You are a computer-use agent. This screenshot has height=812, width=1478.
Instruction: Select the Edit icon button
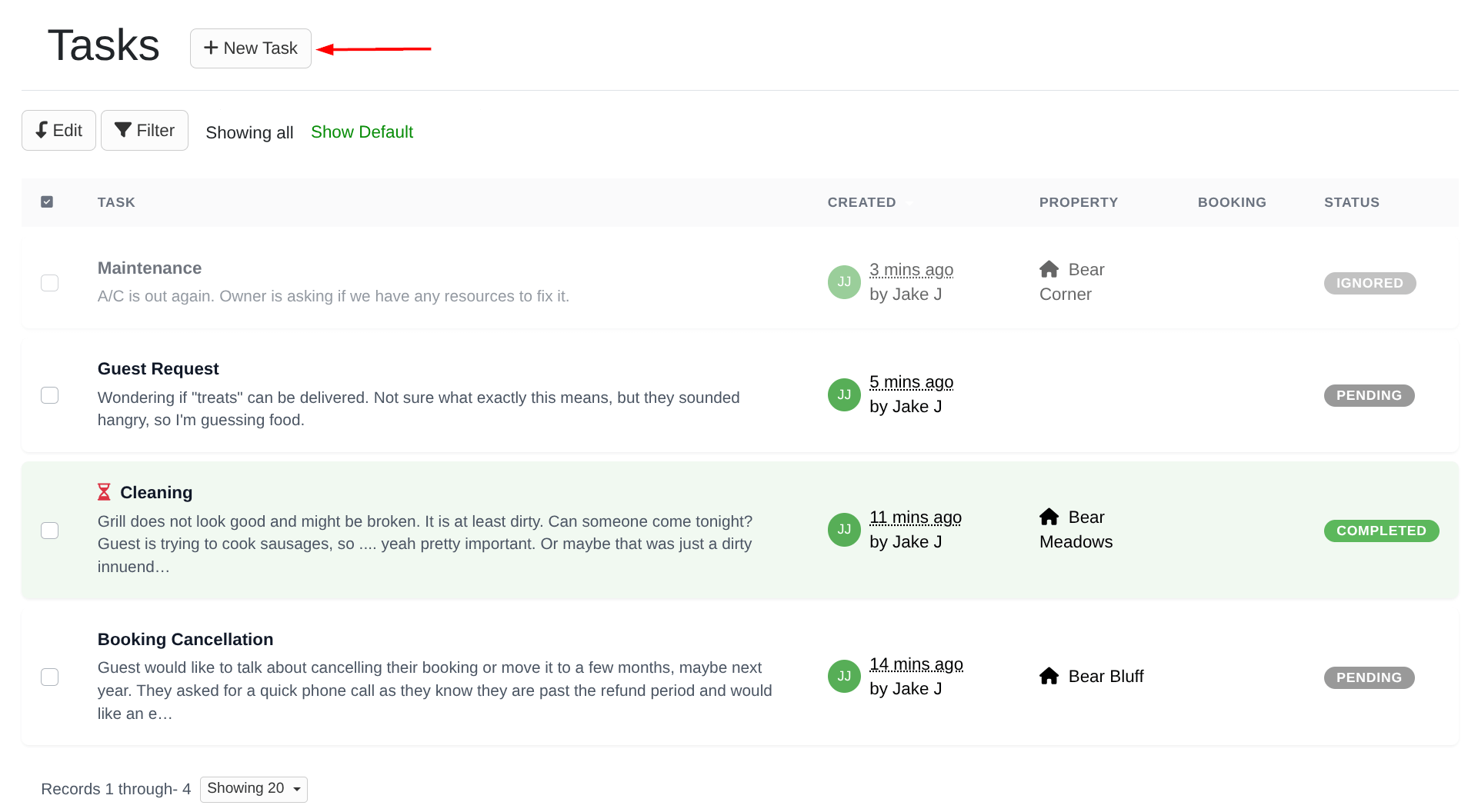point(43,130)
